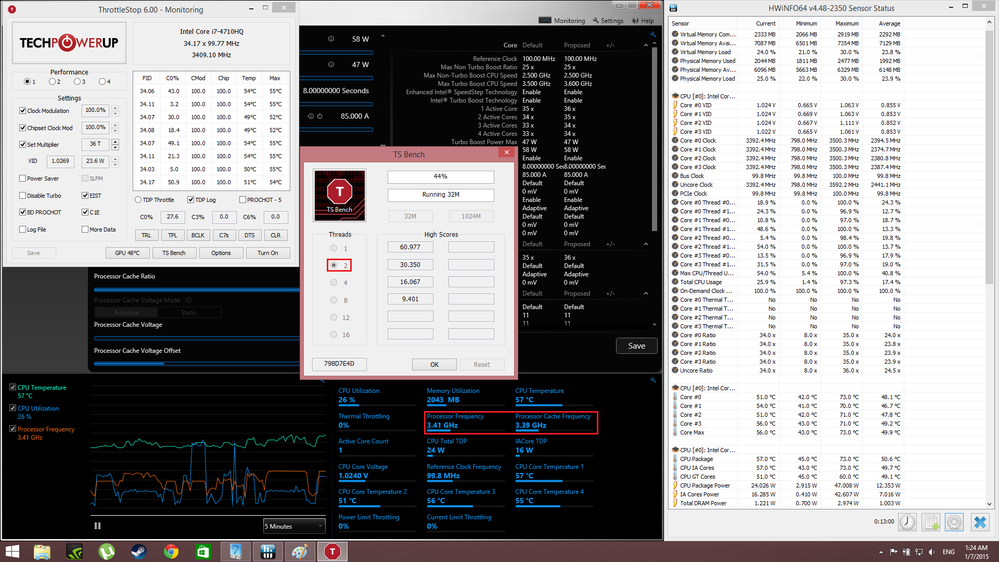The height and width of the screenshot is (562, 999).
Task: Launch Google Chrome from taskbar
Action: (x=171, y=551)
